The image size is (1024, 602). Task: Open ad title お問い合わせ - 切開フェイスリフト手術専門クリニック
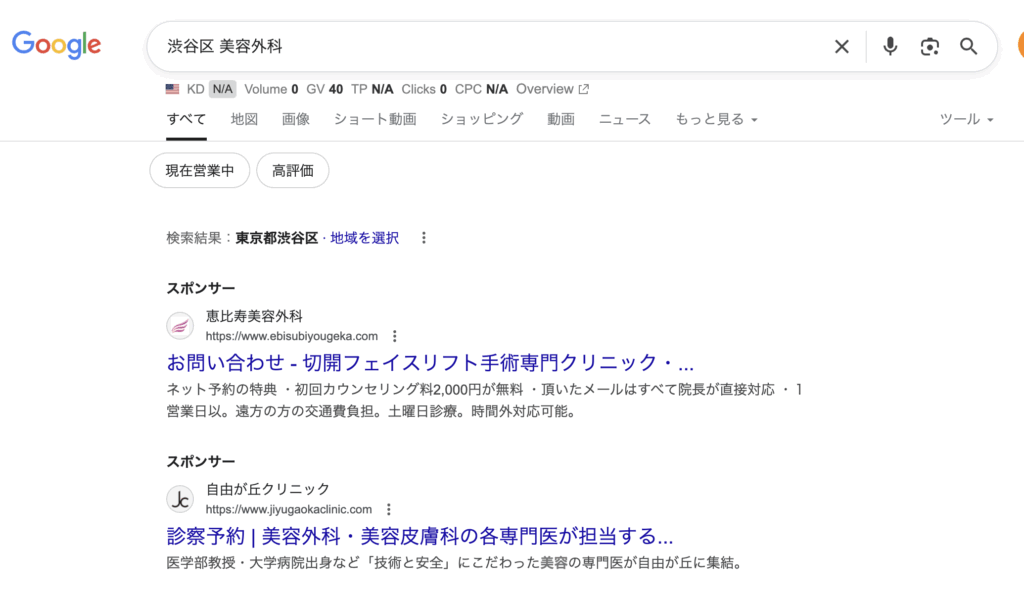point(430,362)
